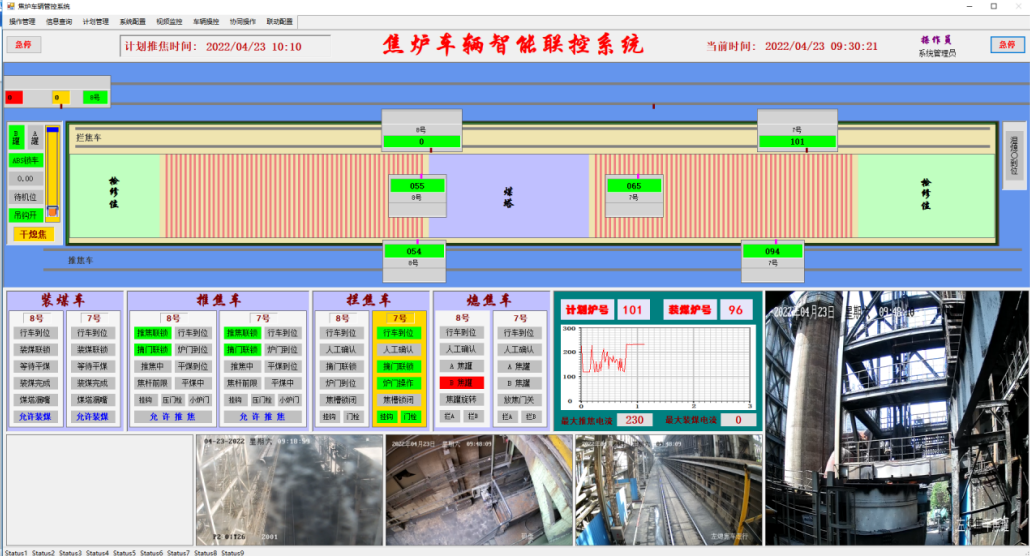
Task: Toggle green 摘门联锁 under 推焦车 7号
Action: pyautogui.click(x=242, y=350)
